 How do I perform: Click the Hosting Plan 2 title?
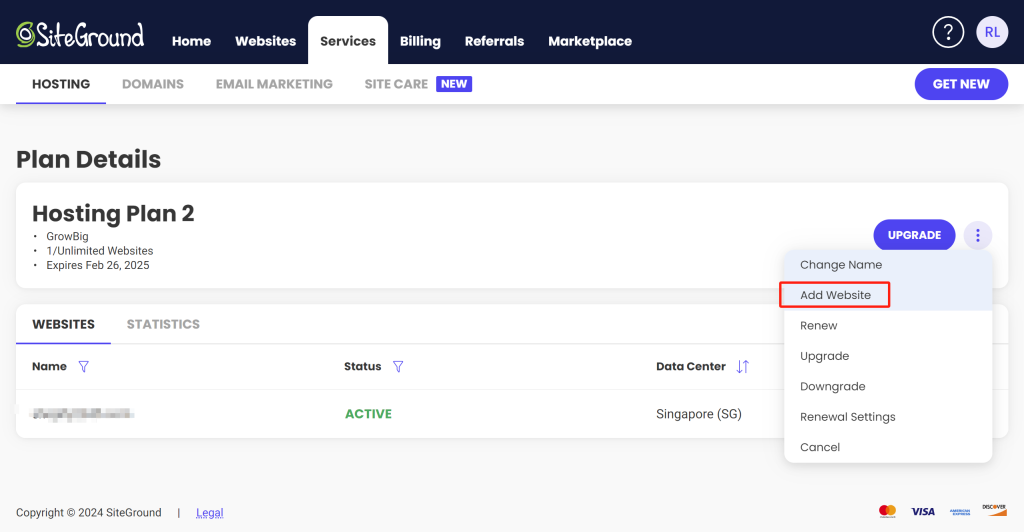point(113,213)
